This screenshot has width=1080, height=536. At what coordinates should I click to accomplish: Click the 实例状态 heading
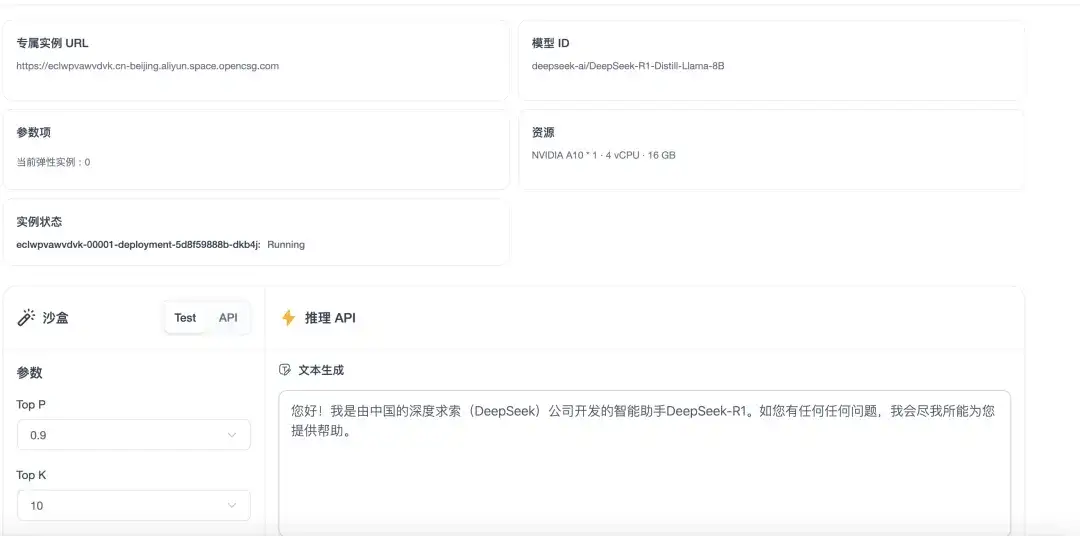point(39,222)
